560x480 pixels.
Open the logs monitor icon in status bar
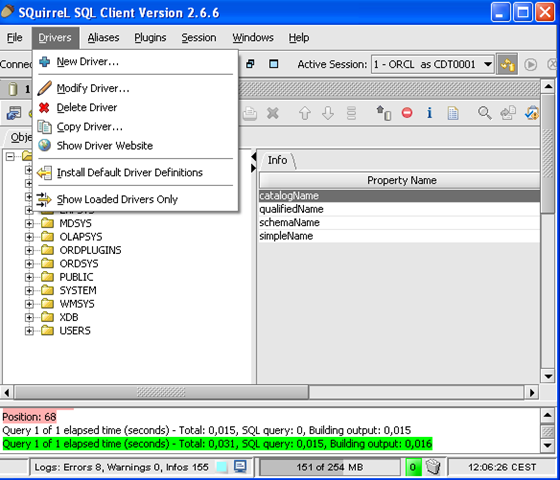click(x=240, y=466)
